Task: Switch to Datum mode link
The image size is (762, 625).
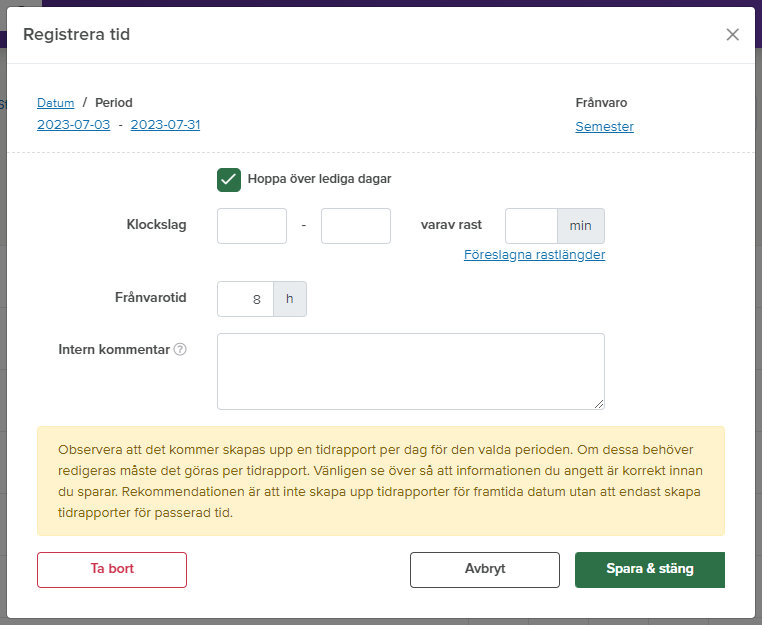Action: tap(55, 103)
